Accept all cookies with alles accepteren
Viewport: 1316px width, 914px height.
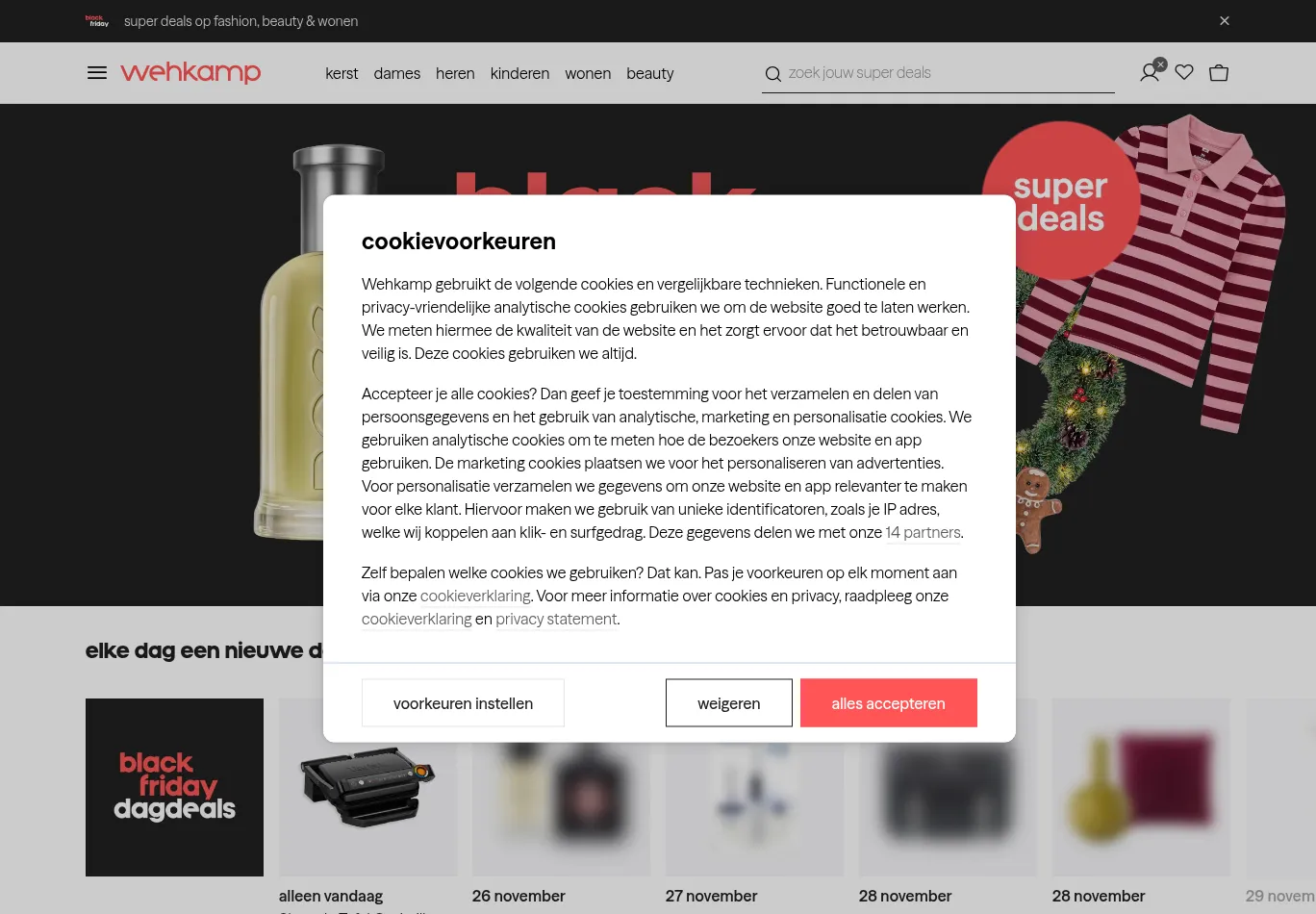coord(889,703)
